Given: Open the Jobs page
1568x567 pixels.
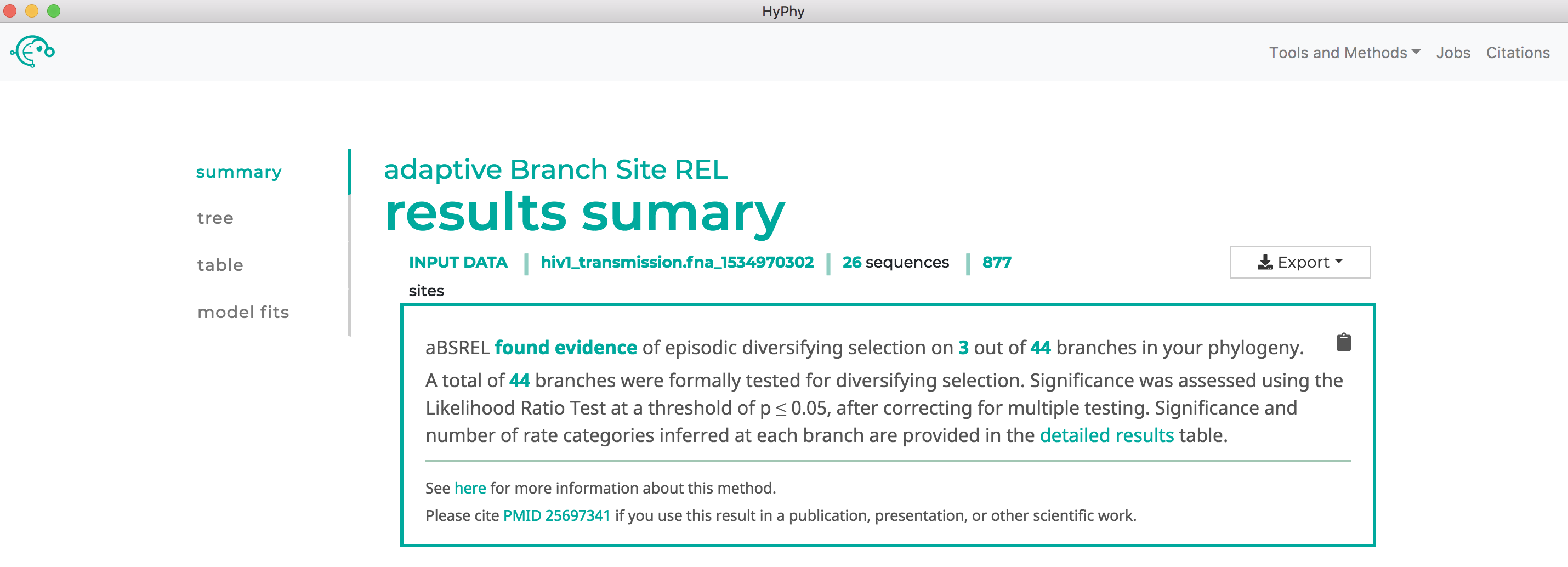Looking at the screenshot, I should [x=1453, y=53].
